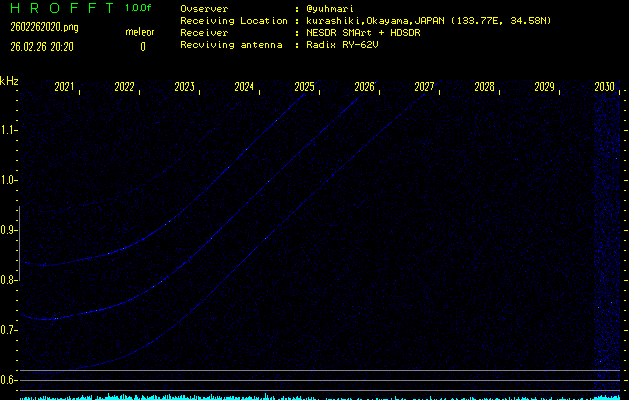Screen dimensions: 629x400
Task: Select the 2030 time axis label
Action: coord(604,88)
